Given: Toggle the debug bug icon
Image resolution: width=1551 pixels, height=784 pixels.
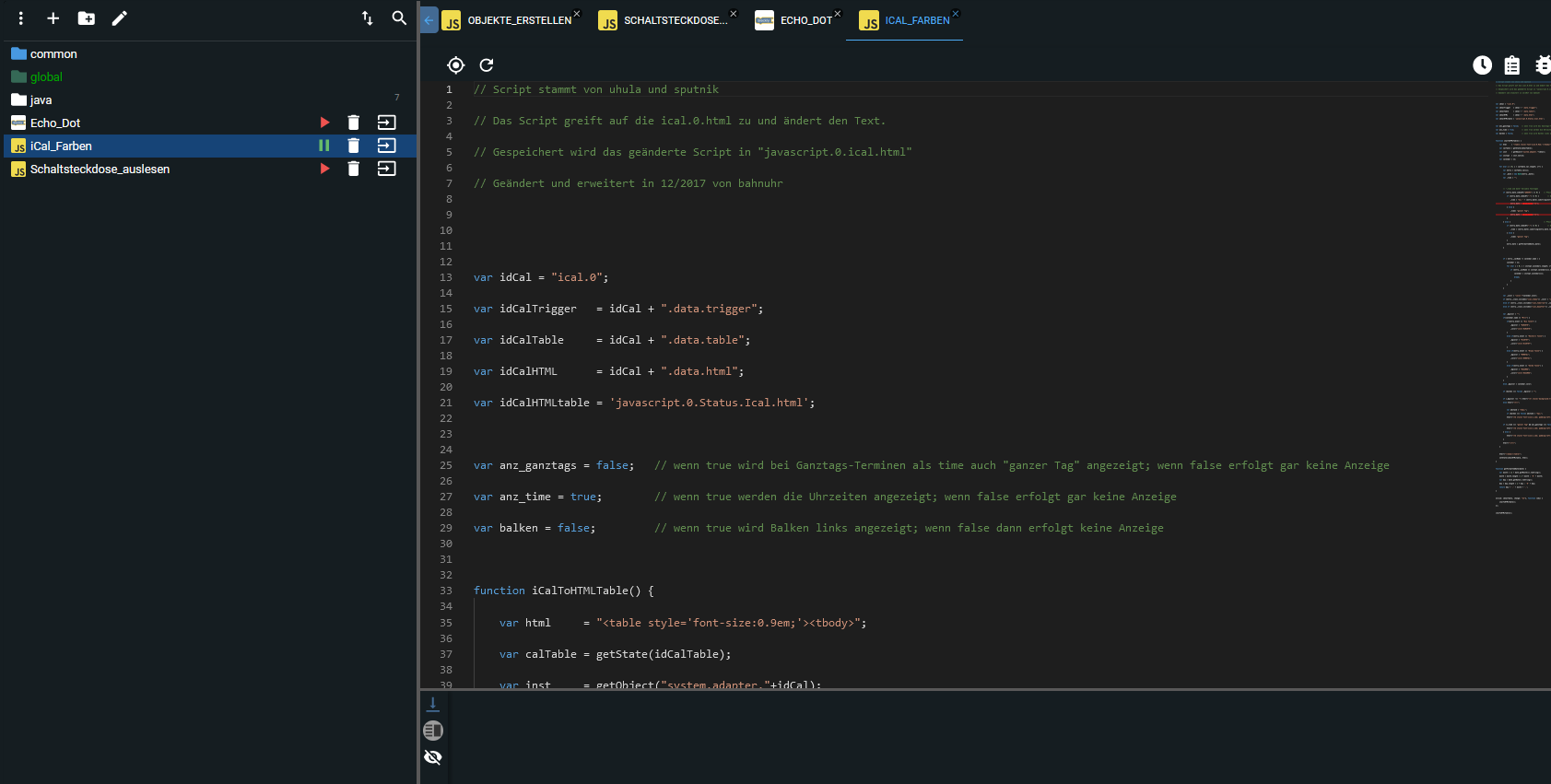Looking at the screenshot, I should [x=1543, y=64].
